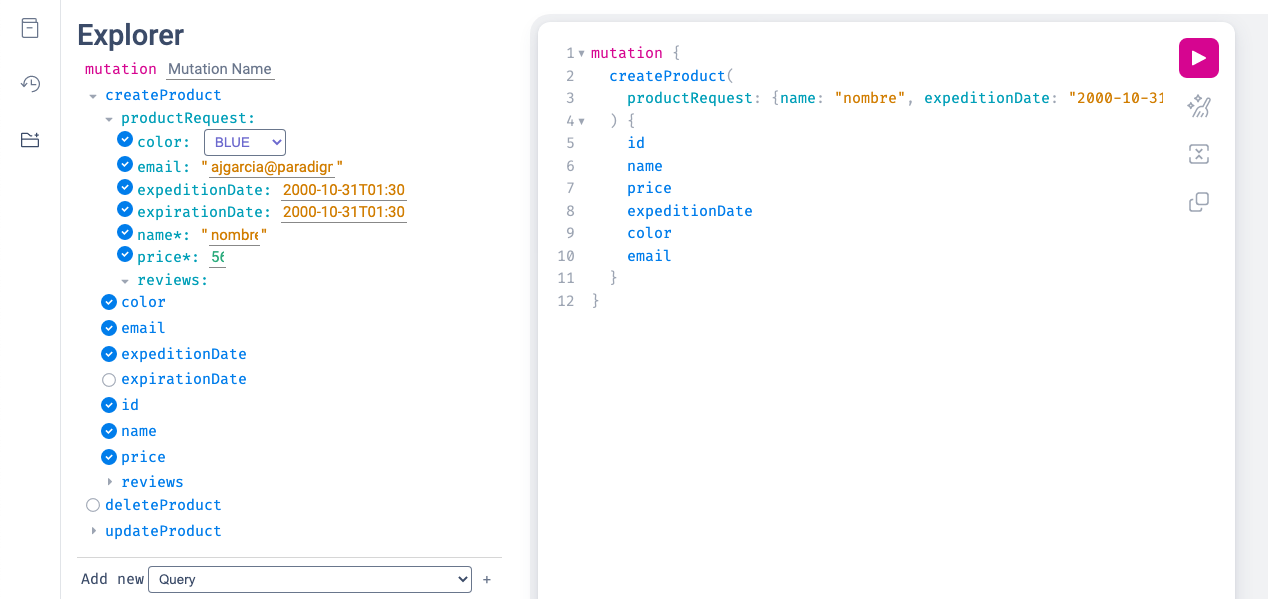Screen dimensions: 1268x599
Task: Prettify the query using the broom icon
Action: click(1198, 106)
